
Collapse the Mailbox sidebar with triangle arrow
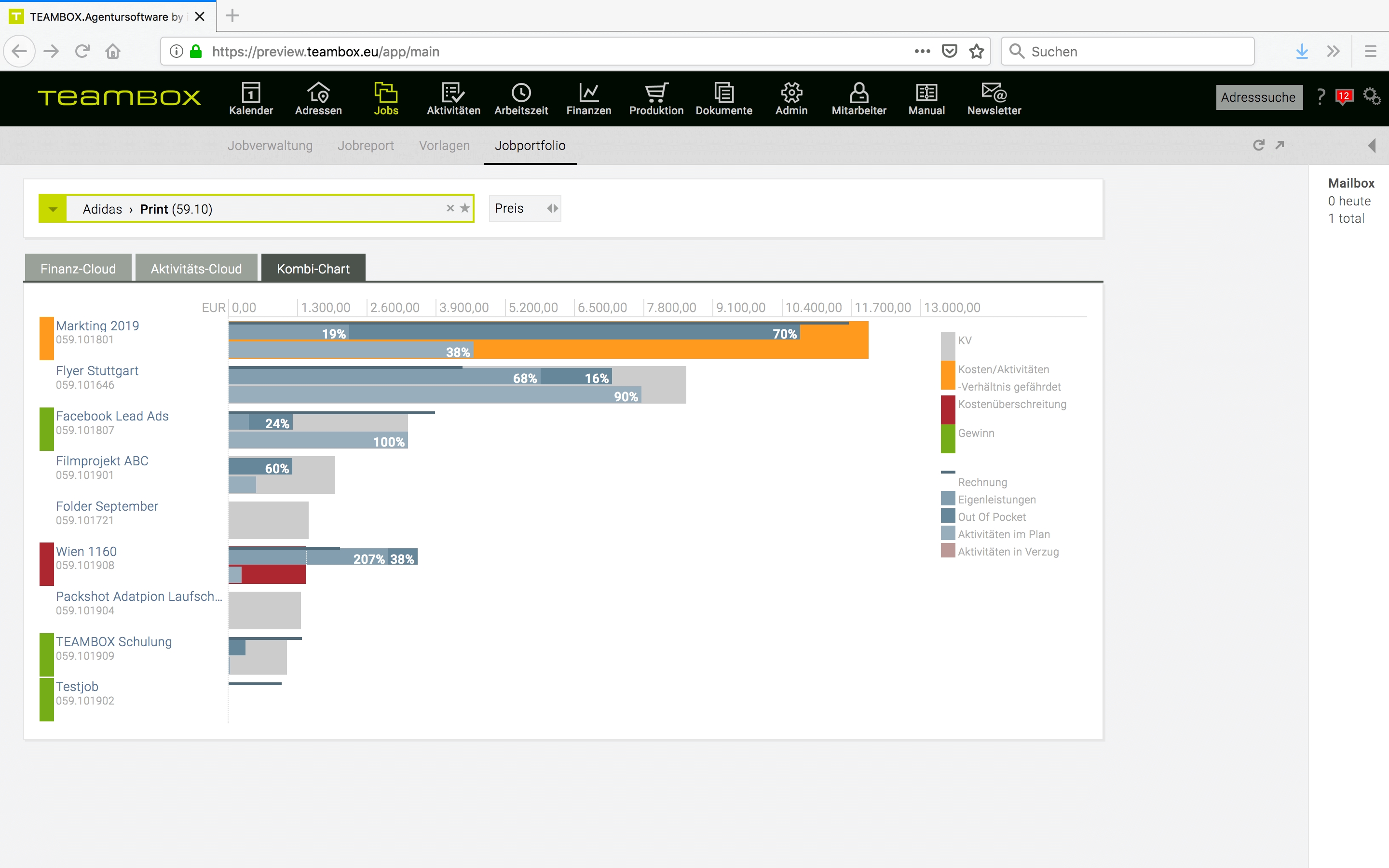tap(1372, 145)
